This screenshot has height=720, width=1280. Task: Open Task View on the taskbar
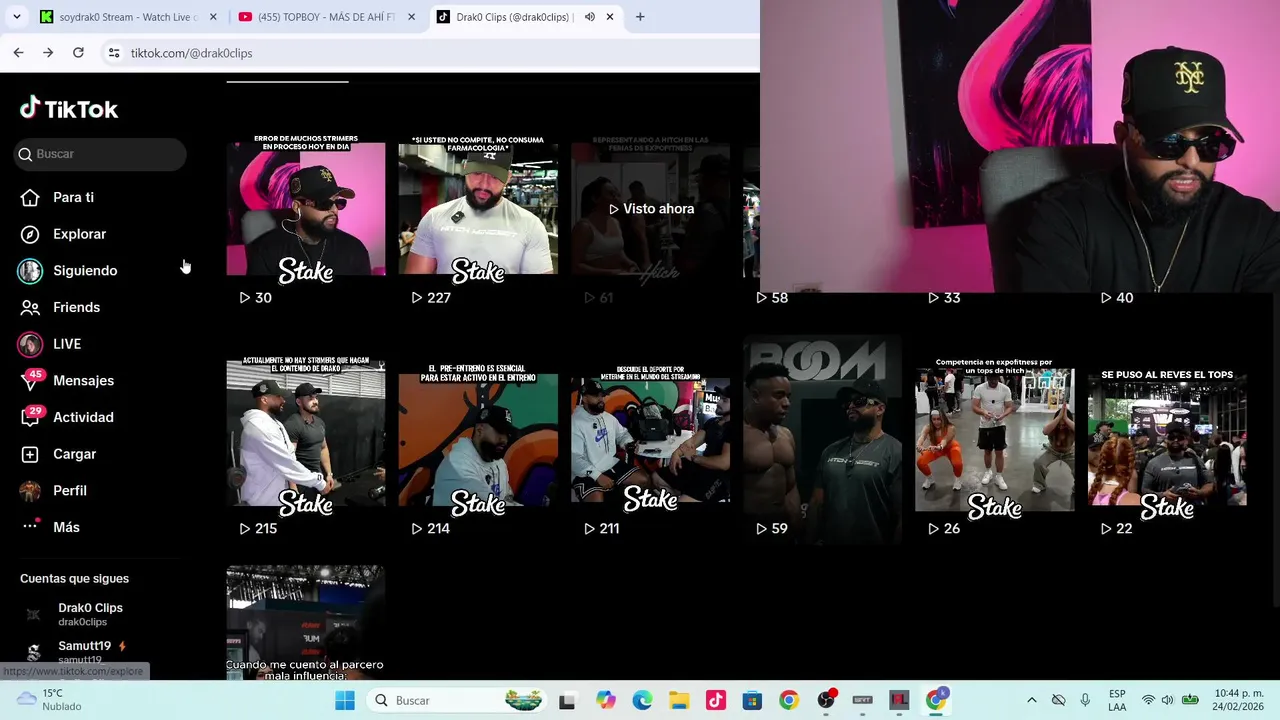pos(567,701)
